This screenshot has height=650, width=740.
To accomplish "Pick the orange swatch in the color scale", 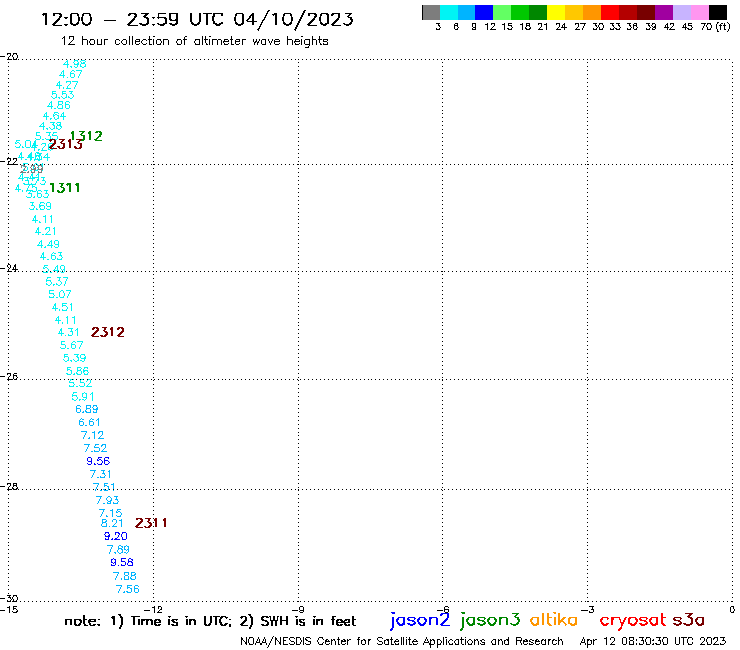I will [x=592, y=12].
